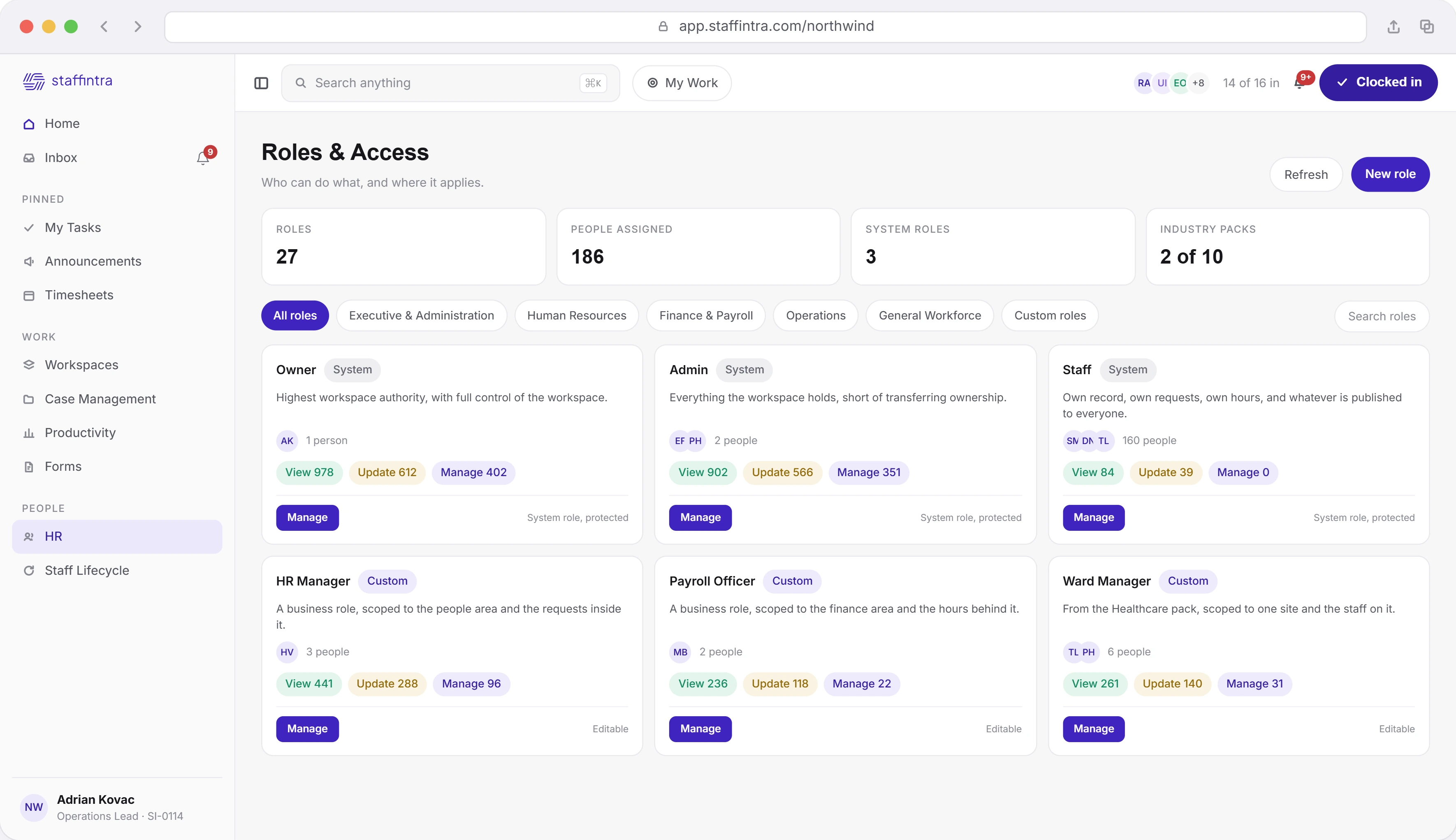Screen dimensions: 1456x840
Task: Toggle the sidebar panel icon
Action: point(262,83)
